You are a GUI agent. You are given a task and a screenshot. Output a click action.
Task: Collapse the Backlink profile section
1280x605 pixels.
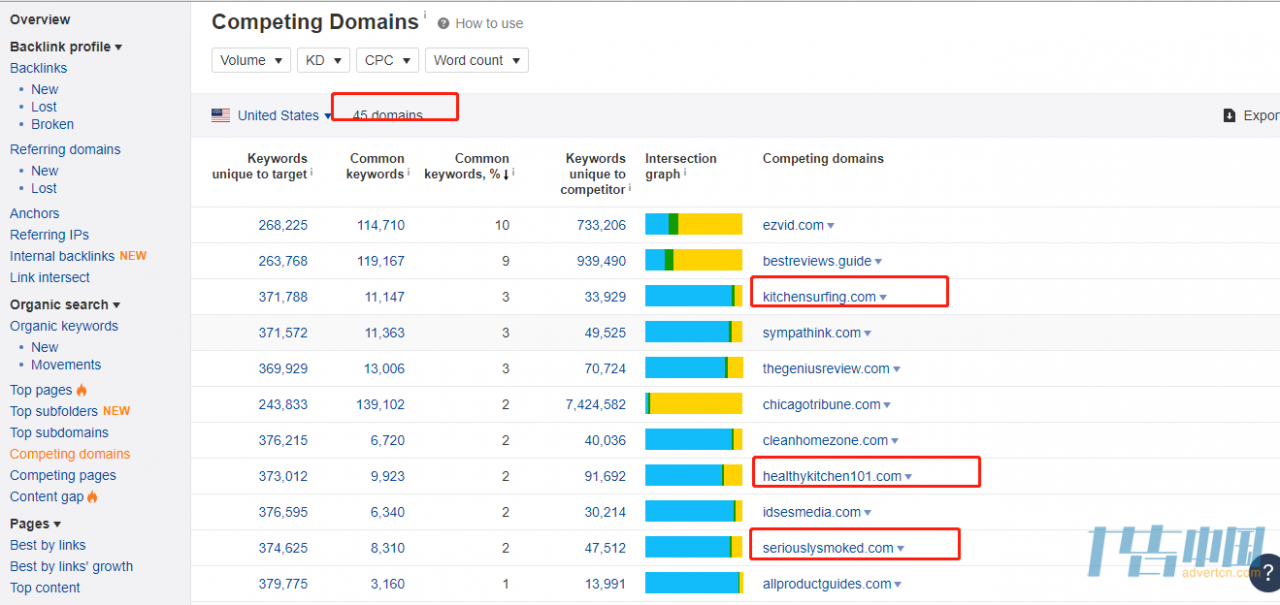click(66, 47)
